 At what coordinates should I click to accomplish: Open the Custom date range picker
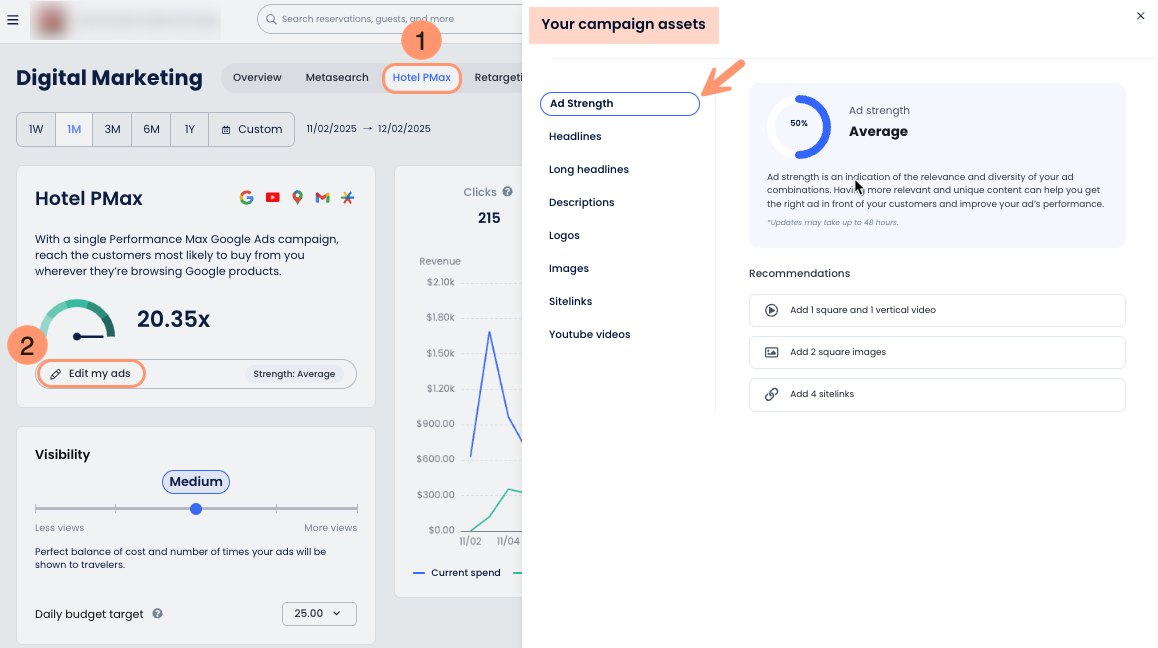(252, 129)
